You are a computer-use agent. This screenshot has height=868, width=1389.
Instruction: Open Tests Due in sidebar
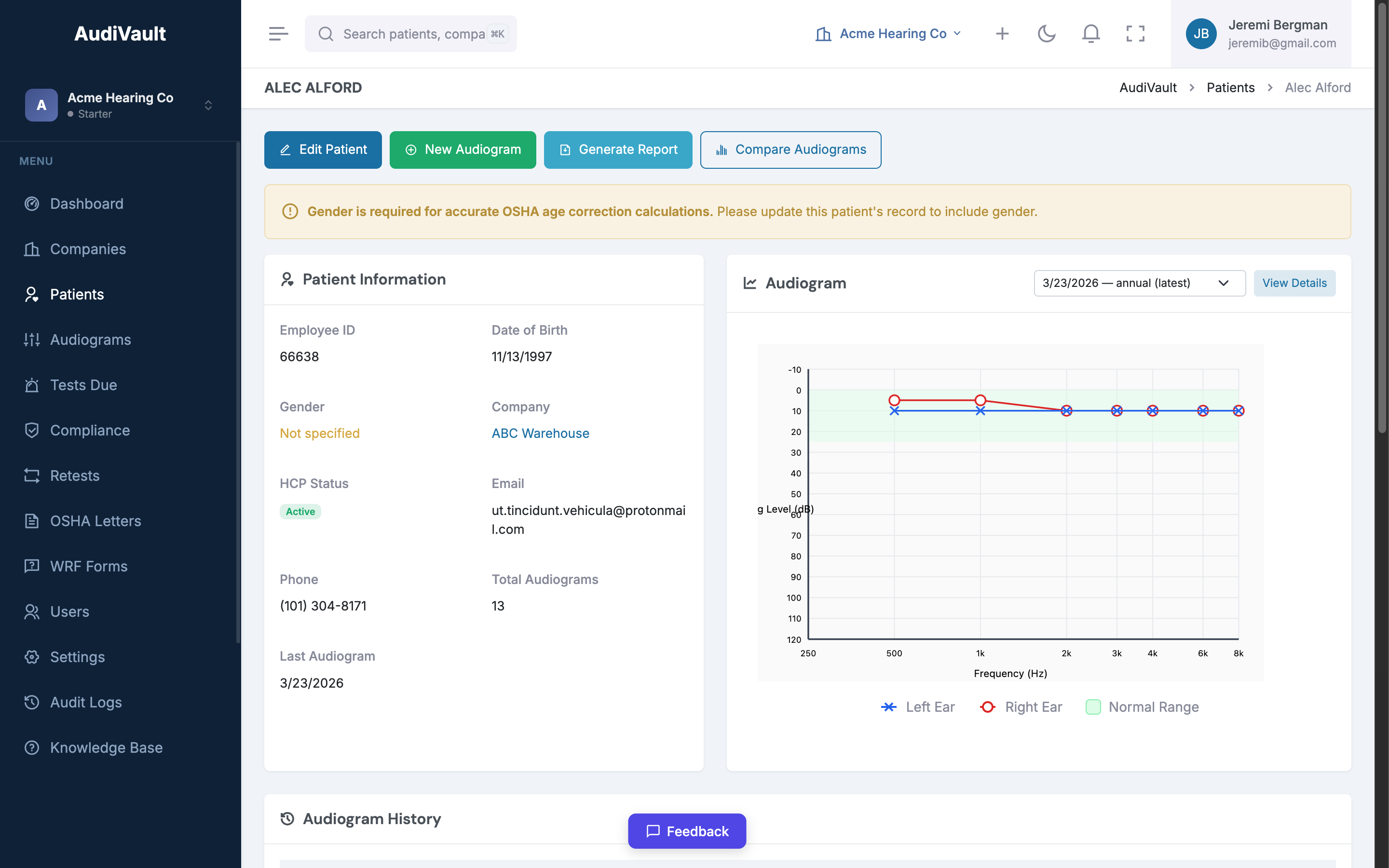(x=83, y=385)
